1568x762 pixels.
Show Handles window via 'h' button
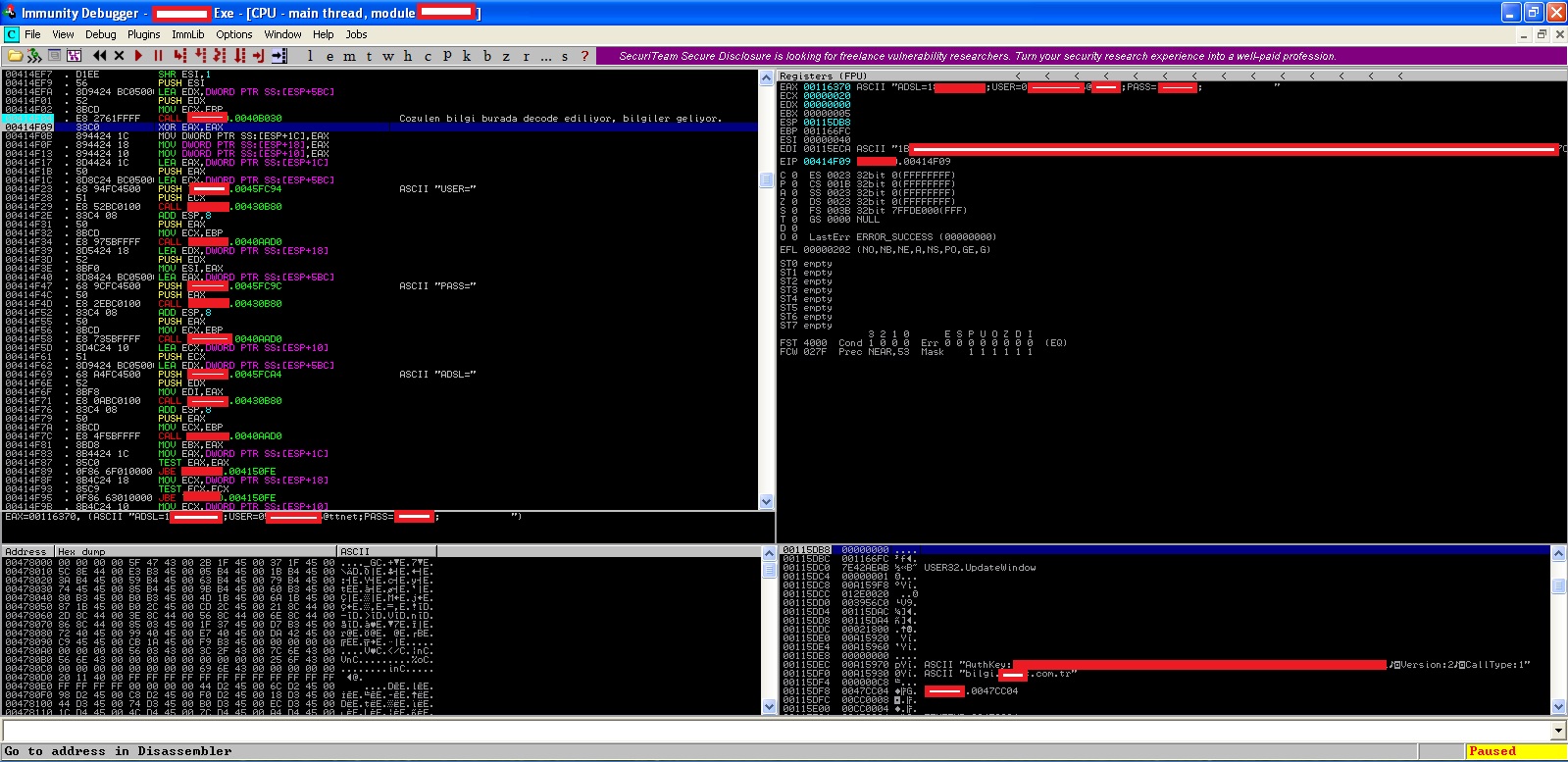pyautogui.click(x=408, y=56)
